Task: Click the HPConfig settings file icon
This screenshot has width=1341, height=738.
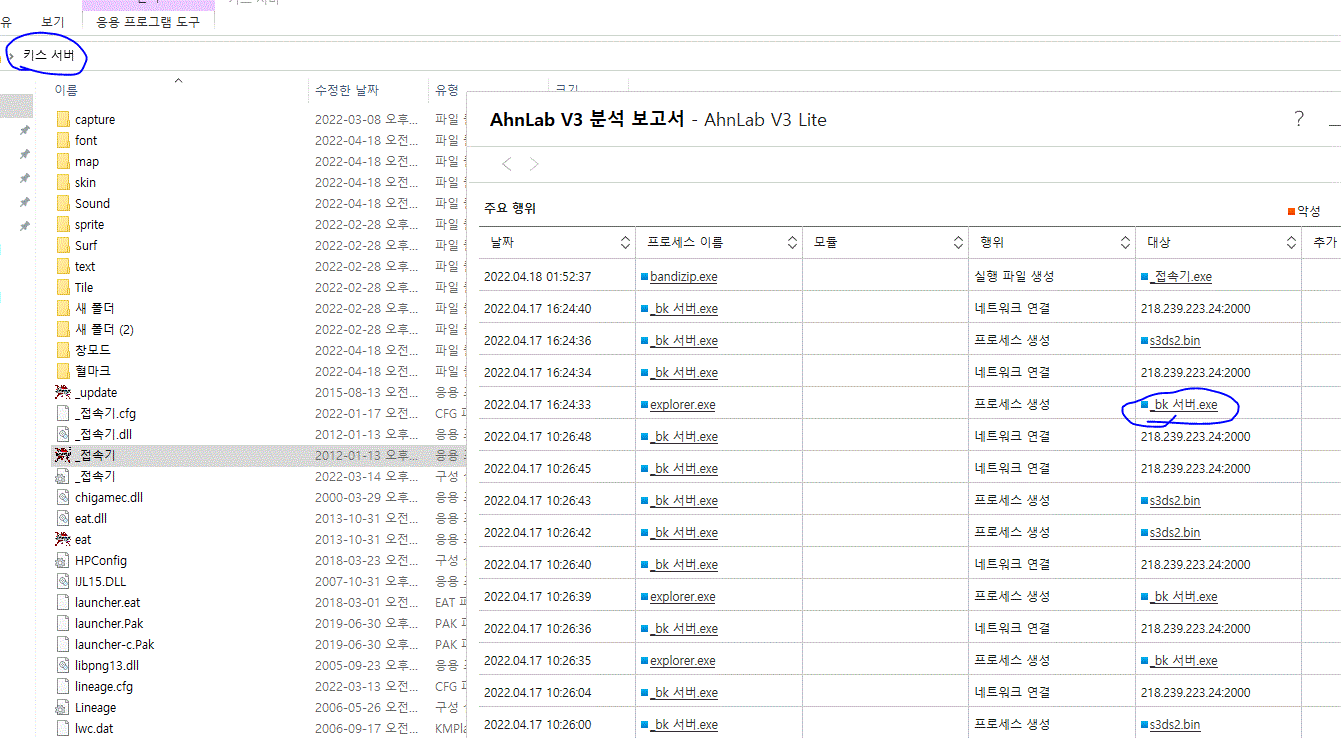Action: (x=63, y=560)
